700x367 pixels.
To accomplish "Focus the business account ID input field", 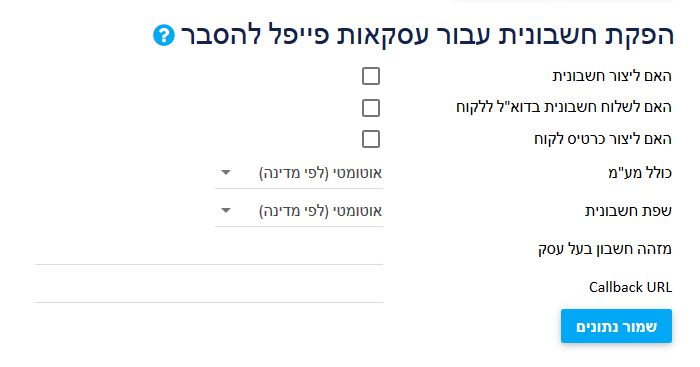I will 209,249.
